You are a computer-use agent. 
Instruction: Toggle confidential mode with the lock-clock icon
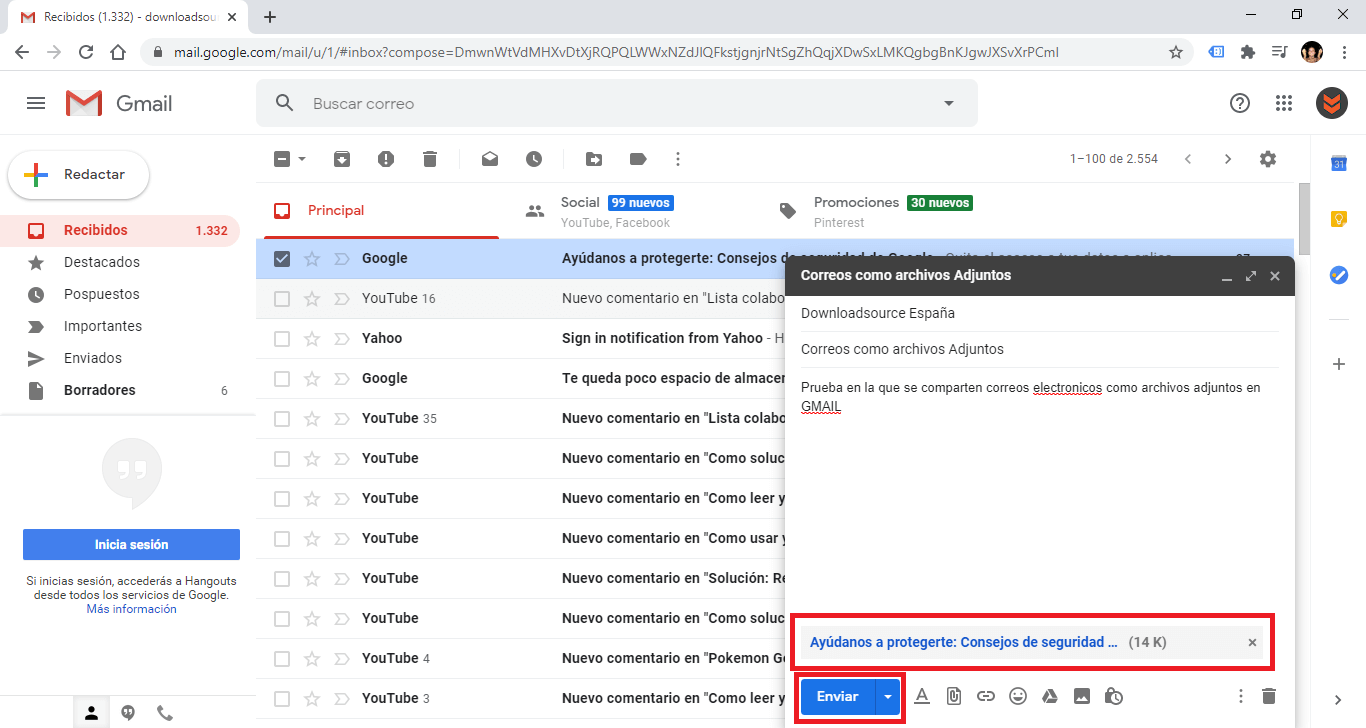(1114, 696)
